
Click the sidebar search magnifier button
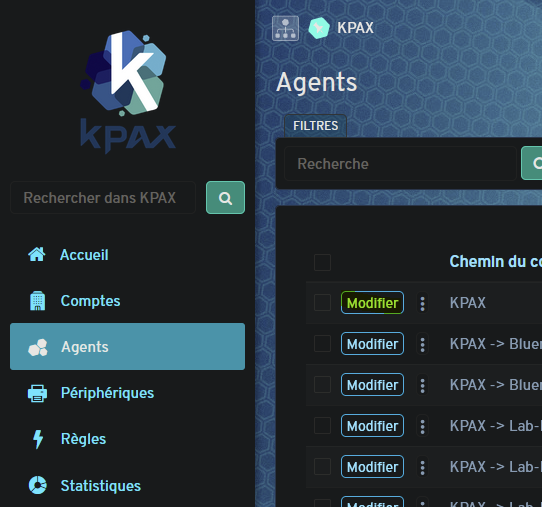click(225, 198)
